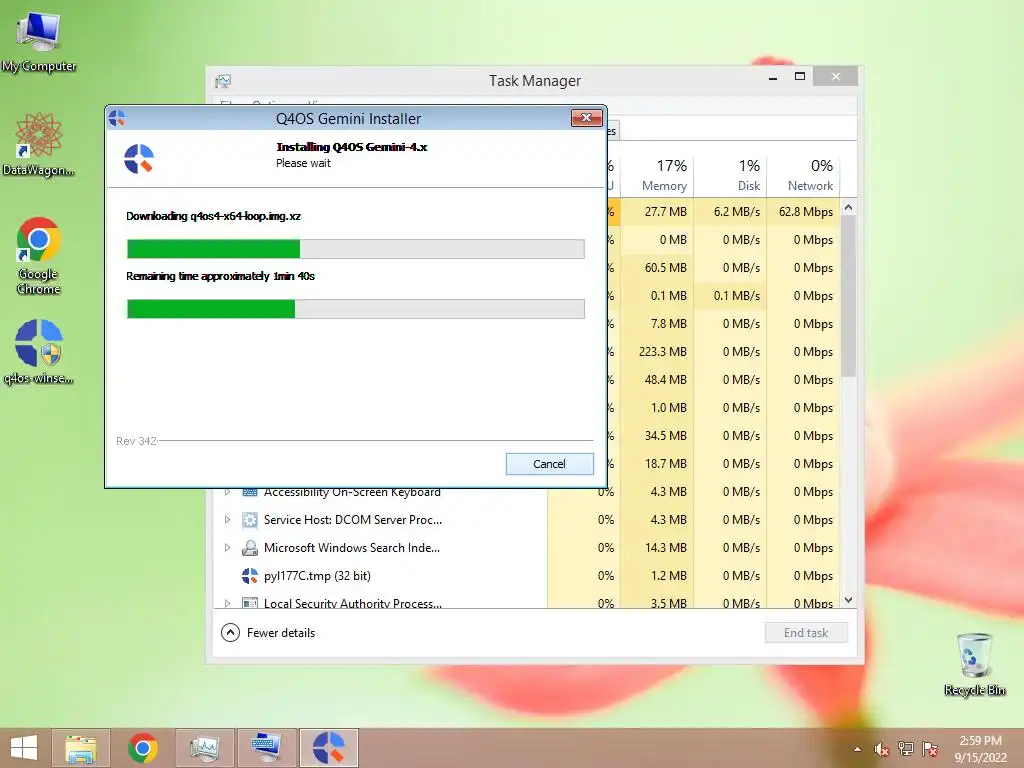
Task: Select the 27.7 MB memory cell
Action: click(657, 212)
